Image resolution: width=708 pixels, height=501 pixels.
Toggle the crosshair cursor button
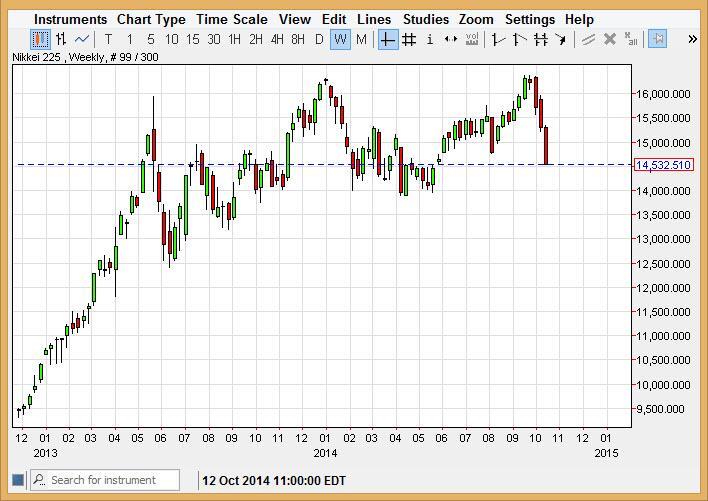(387, 39)
